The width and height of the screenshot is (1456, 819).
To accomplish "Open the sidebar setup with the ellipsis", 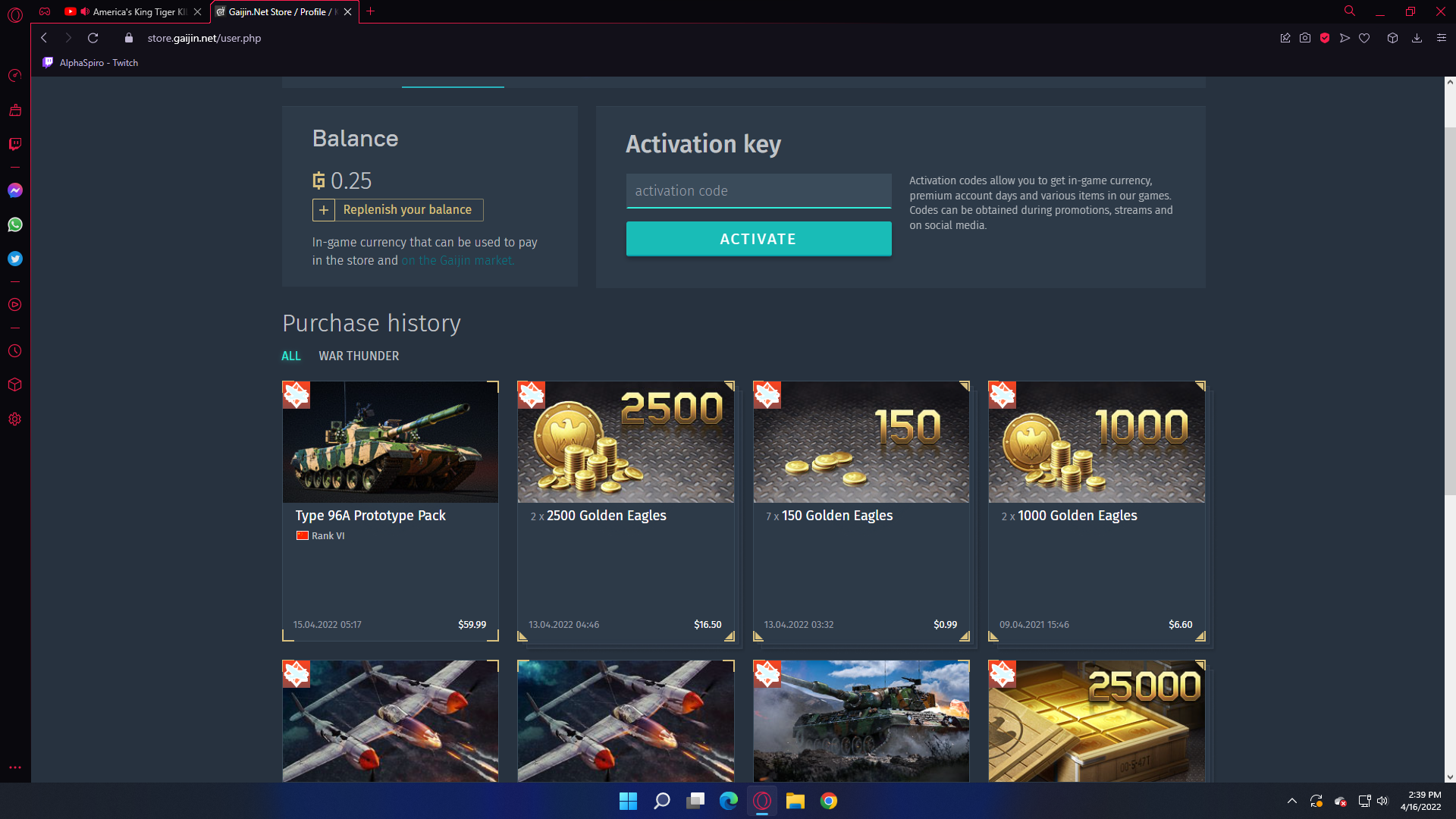I will pos(15,767).
